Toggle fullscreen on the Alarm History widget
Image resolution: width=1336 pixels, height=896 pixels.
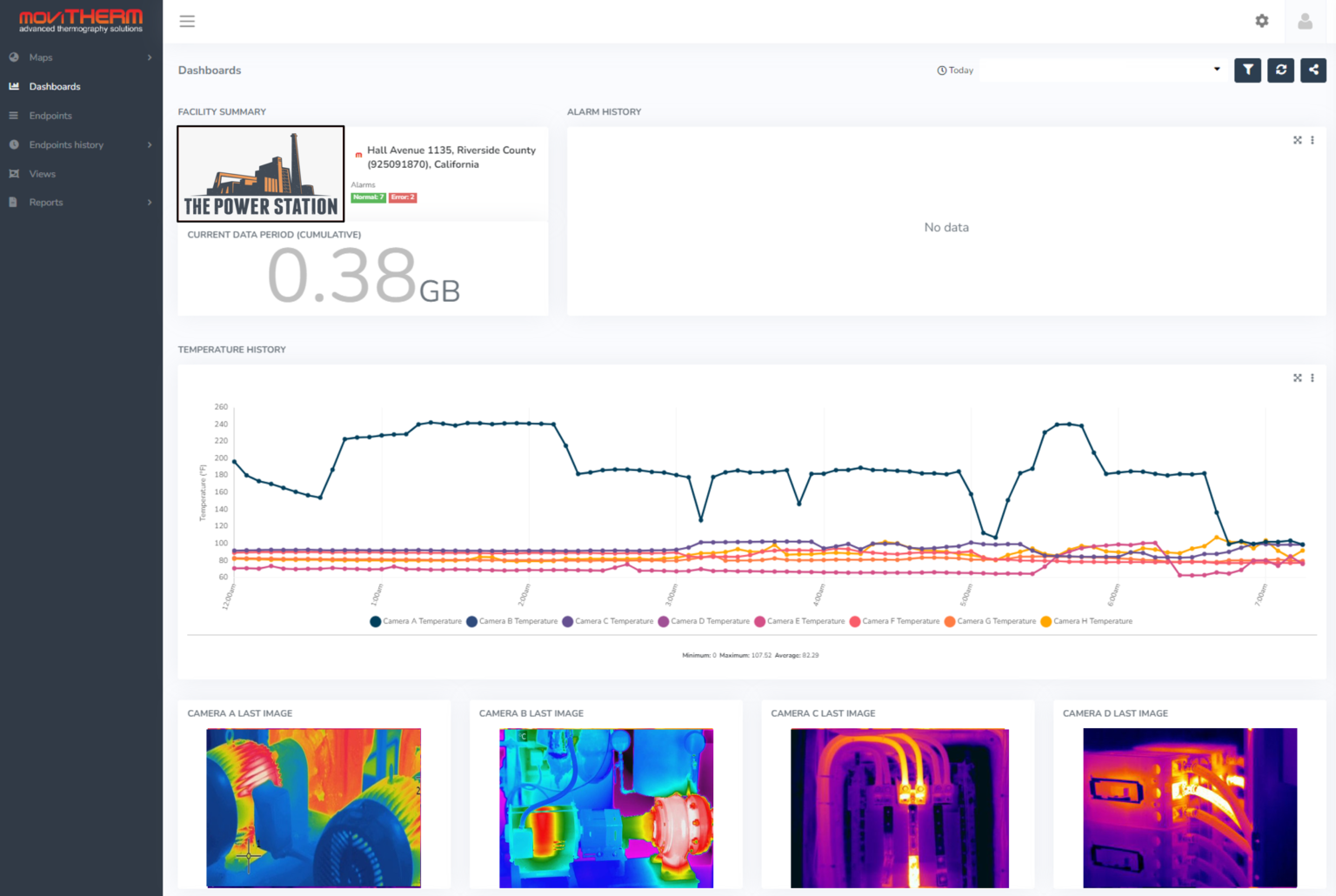(1297, 139)
